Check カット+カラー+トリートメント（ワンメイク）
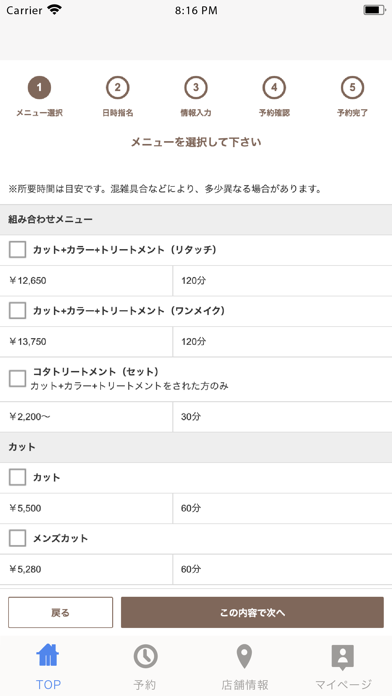The height and width of the screenshot is (696, 392). 17,311
